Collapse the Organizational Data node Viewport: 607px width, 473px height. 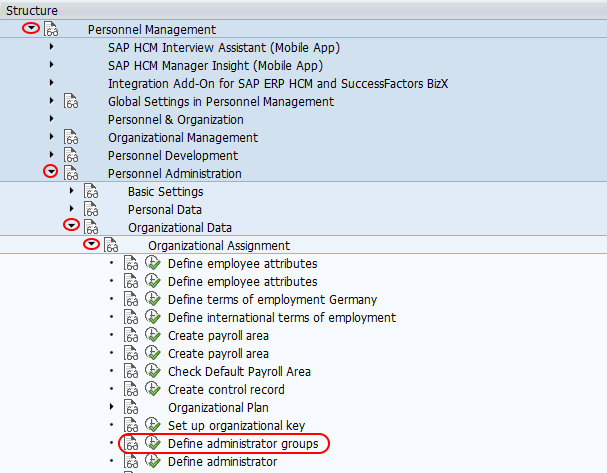(x=71, y=225)
